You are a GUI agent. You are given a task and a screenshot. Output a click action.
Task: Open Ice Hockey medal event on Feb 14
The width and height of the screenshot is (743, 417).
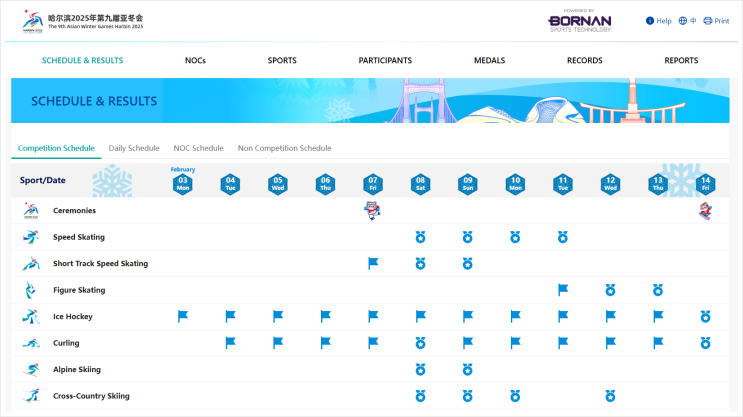coord(706,317)
